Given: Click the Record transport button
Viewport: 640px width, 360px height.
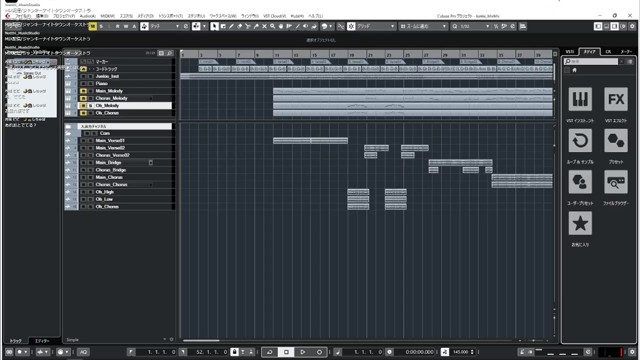Looking at the screenshot, I should pyautogui.click(x=319, y=352).
